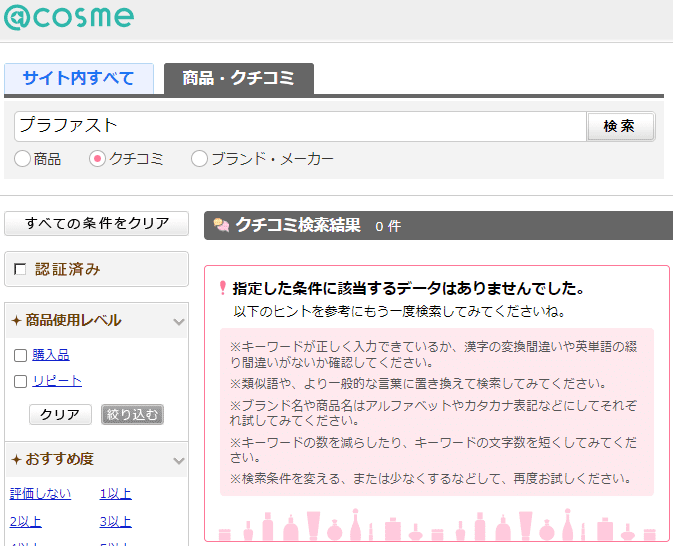Click the 検索 button
Image resolution: width=673 pixels, height=546 pixels.
coord(620,126)
